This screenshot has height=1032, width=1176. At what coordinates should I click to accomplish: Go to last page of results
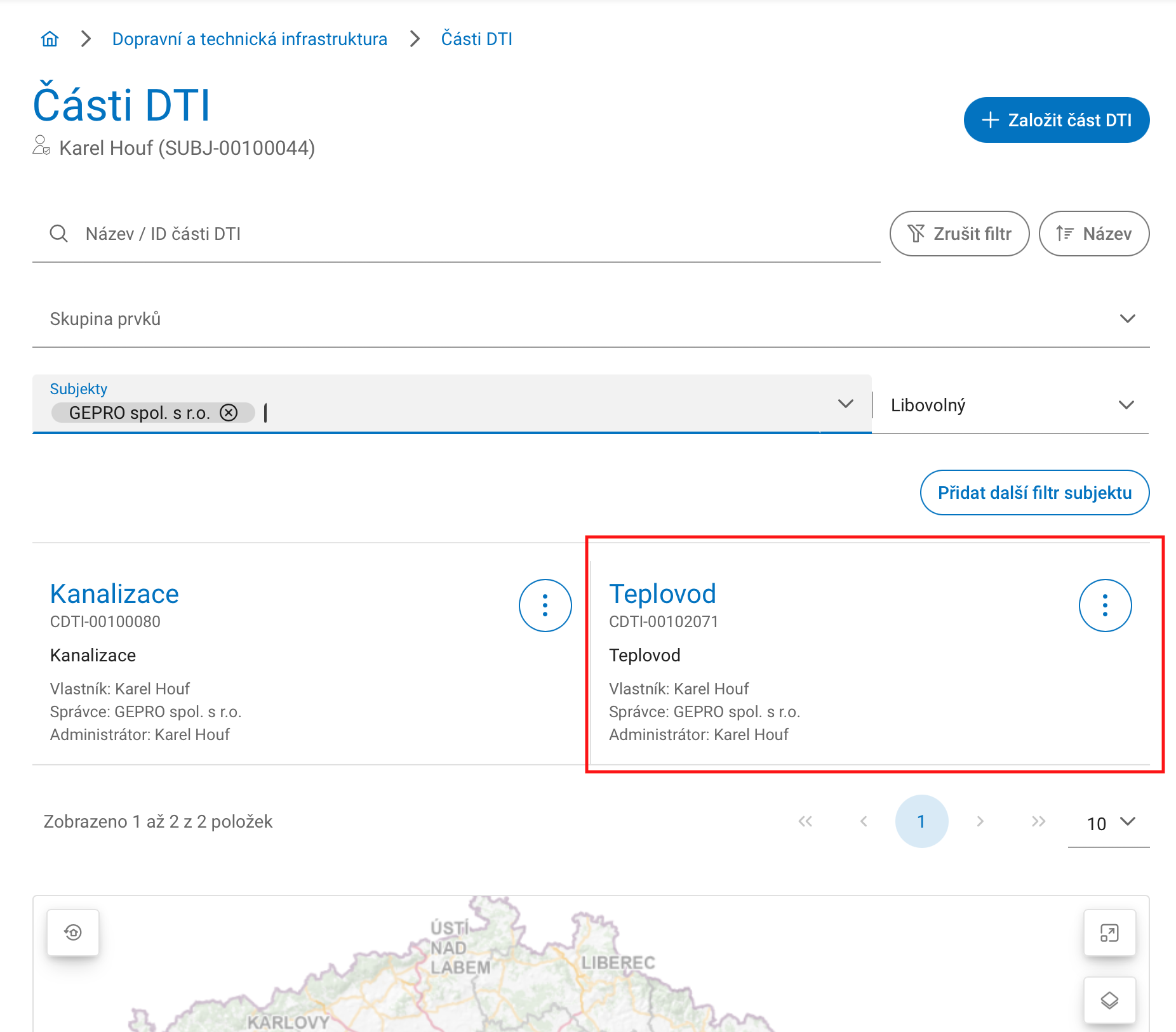point(1038,821)
